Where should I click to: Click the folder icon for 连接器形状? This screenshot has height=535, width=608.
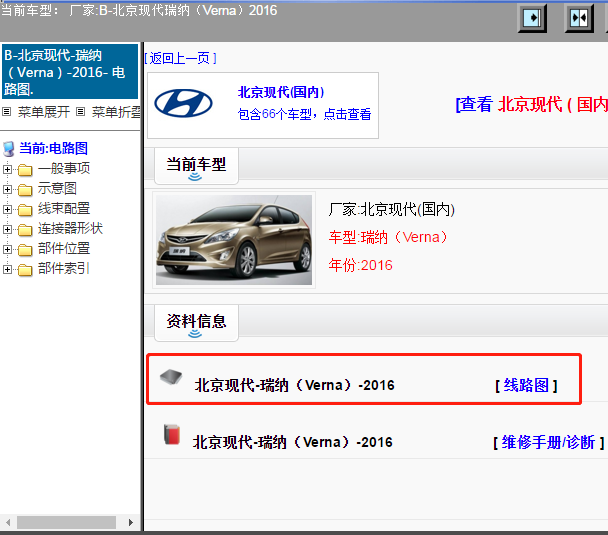25,230
